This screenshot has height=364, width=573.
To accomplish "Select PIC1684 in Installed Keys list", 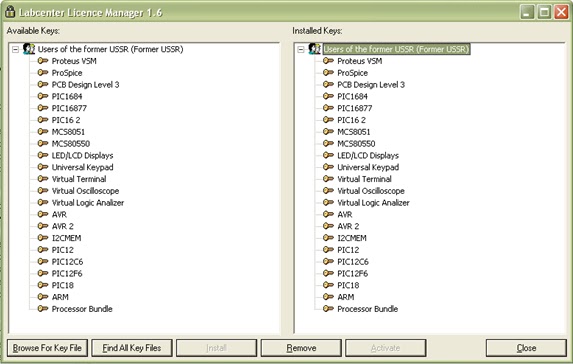I will tap(352, 96).
